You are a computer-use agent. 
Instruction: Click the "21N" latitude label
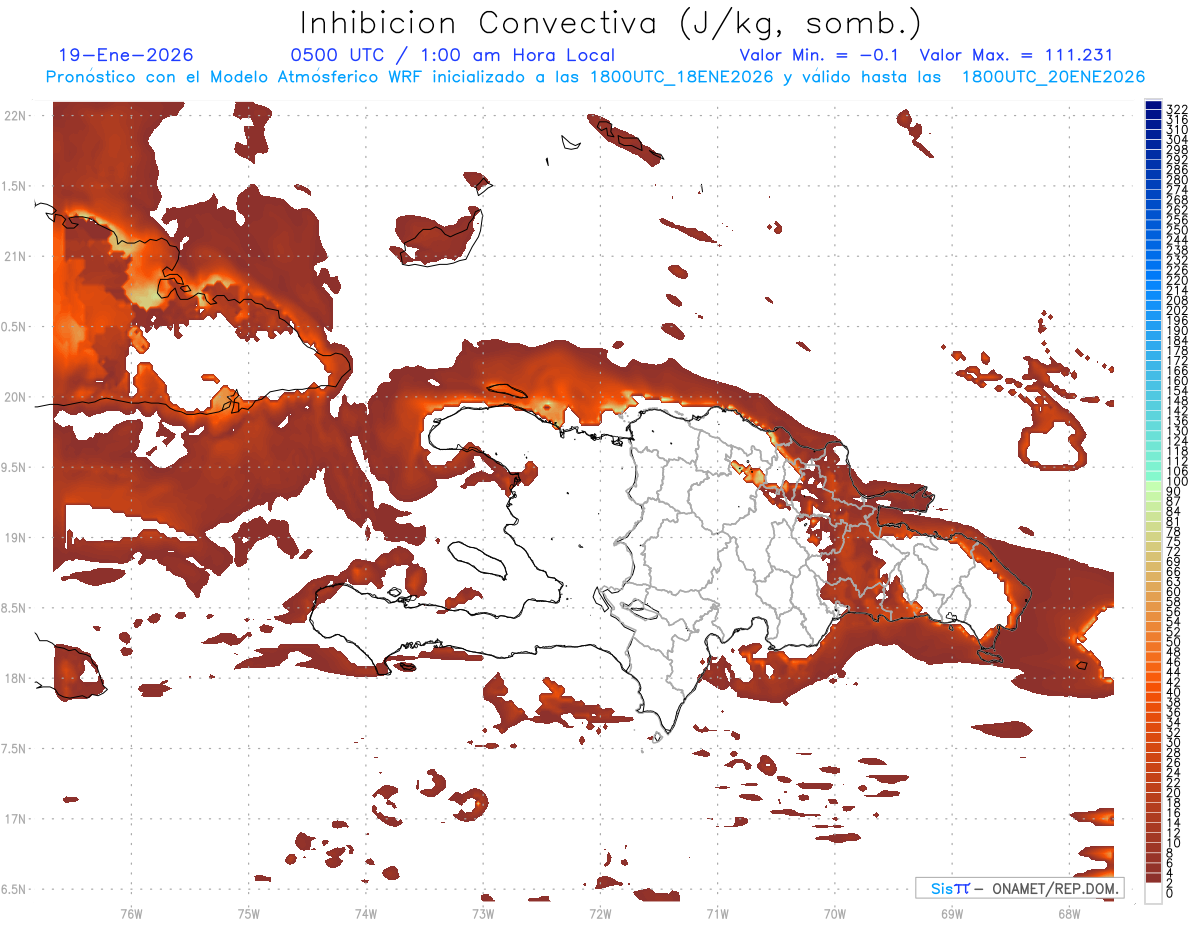14,257
